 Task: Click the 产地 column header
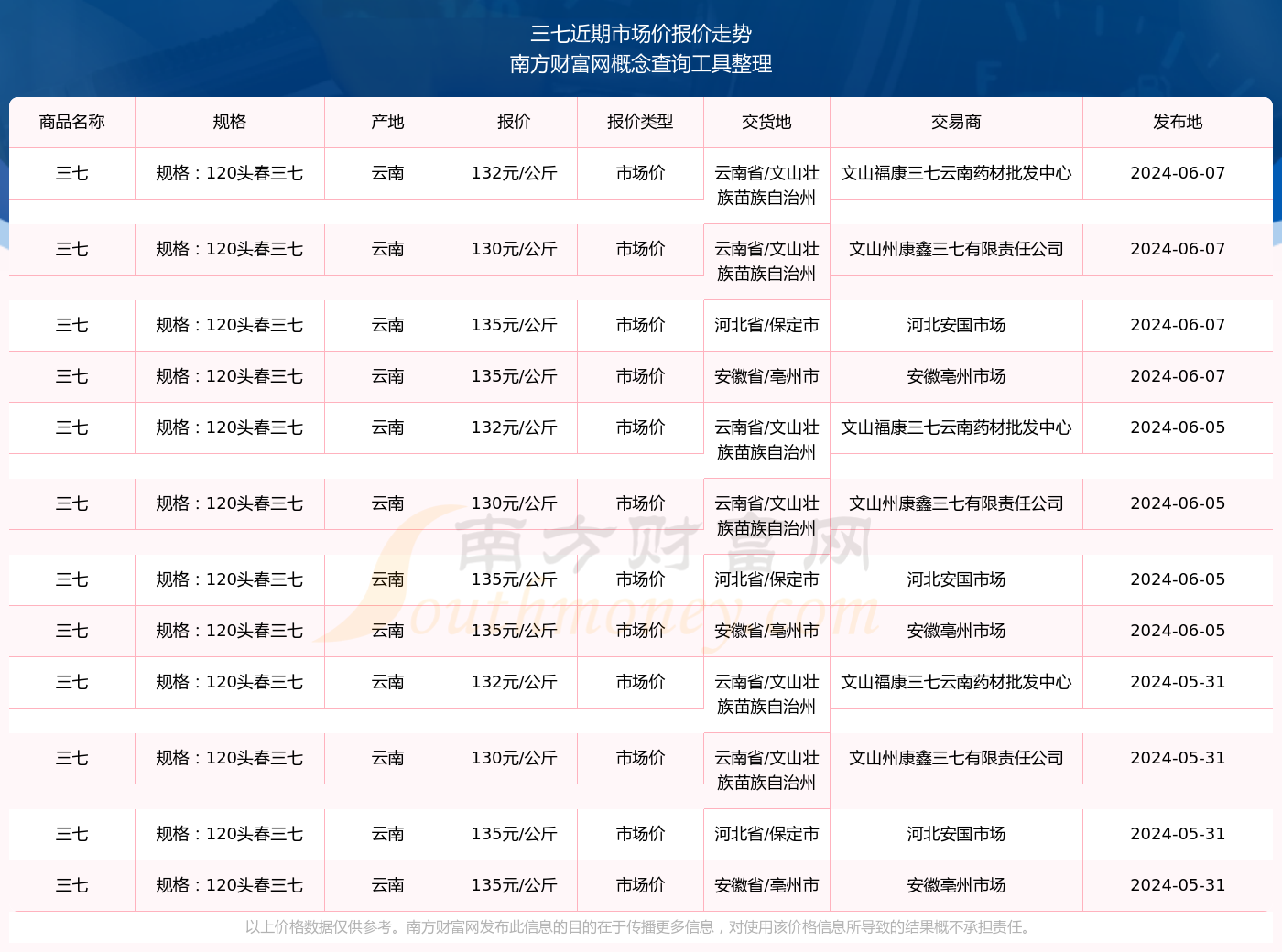[x=388, y=122]
